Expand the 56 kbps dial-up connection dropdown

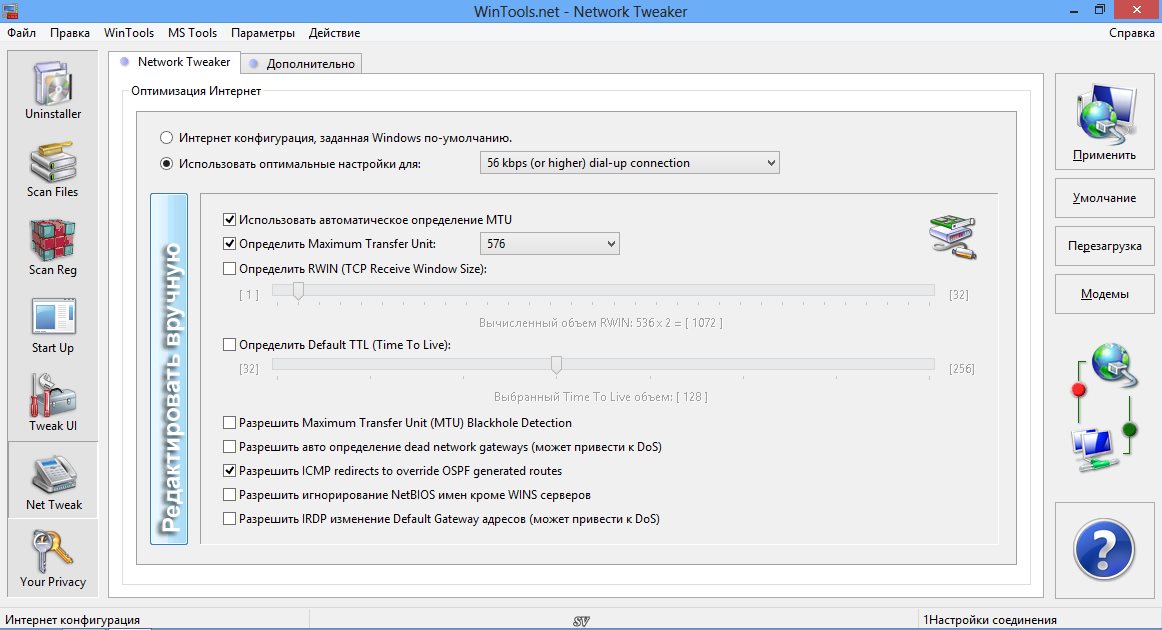[x=629, y=163]
